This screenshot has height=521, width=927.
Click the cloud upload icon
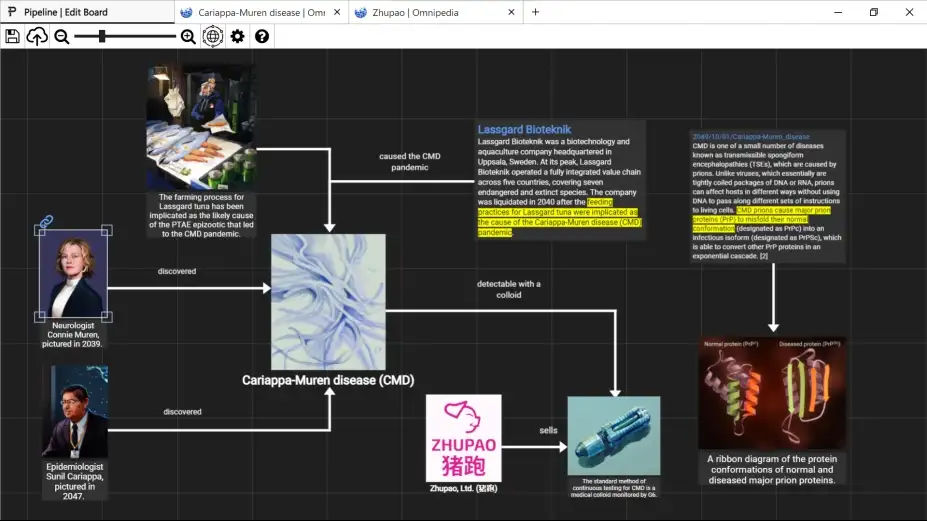tap(37, 37)
